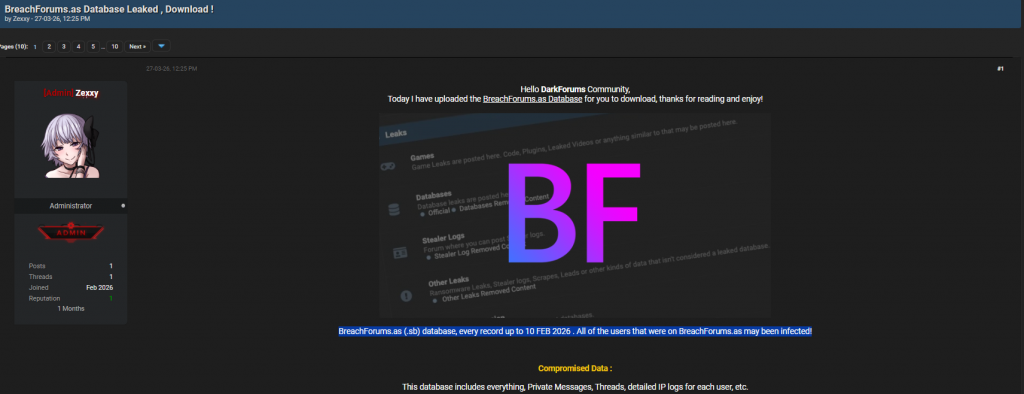Click the BF forum preview image
Image resolution: width=1024 pixels, height=394 pixels.
(x=575, y=216)
